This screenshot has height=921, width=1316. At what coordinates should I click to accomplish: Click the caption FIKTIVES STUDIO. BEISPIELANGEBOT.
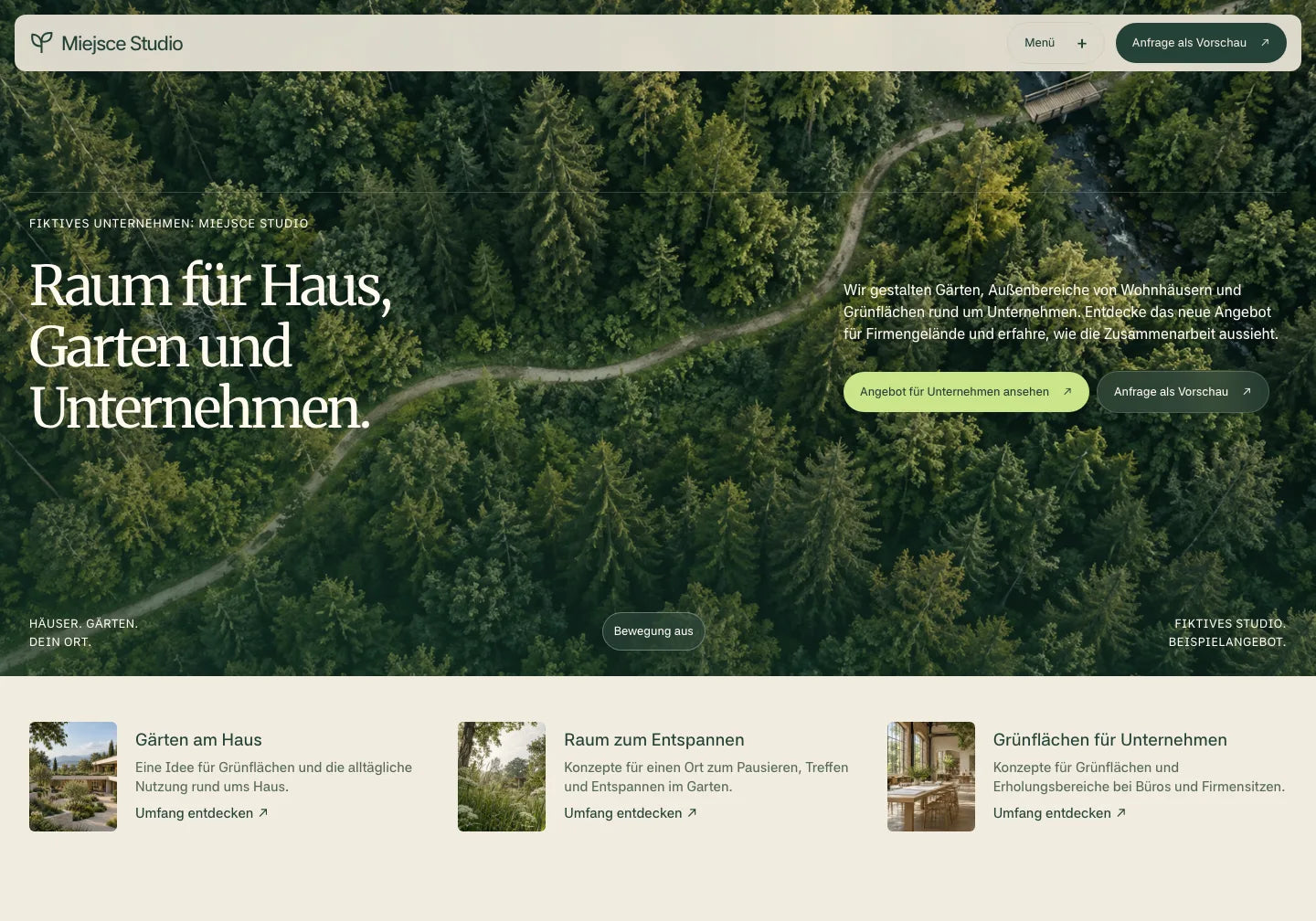tap(1227, 632)
